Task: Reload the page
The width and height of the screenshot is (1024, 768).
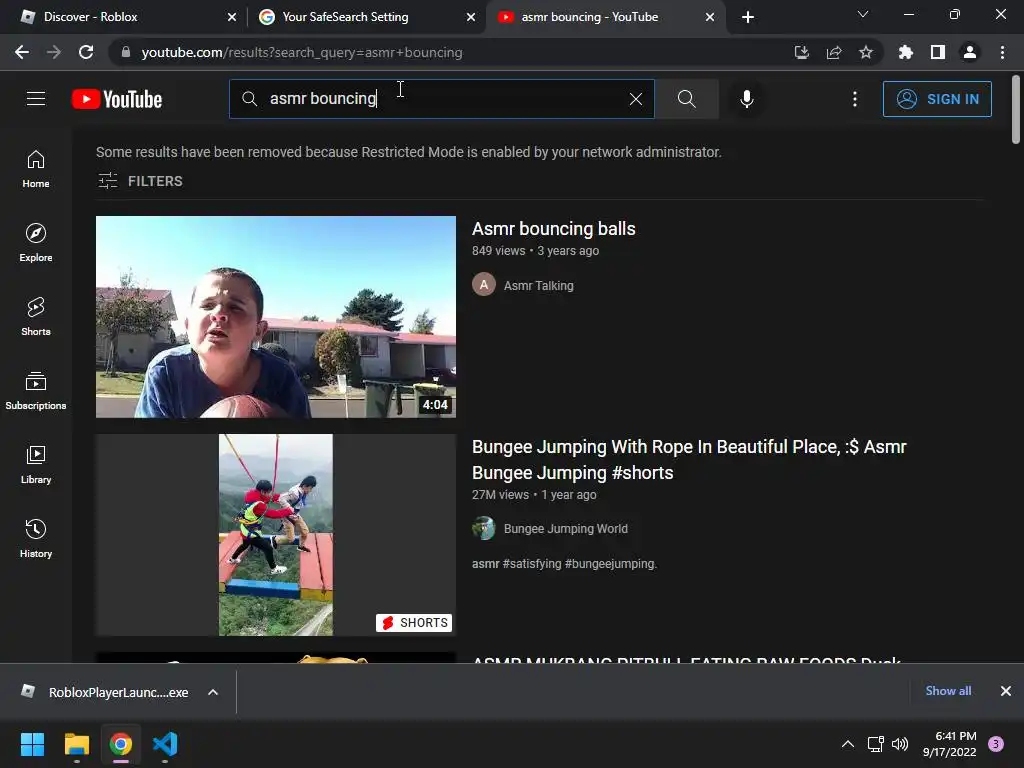Action: tap(86, 52)
